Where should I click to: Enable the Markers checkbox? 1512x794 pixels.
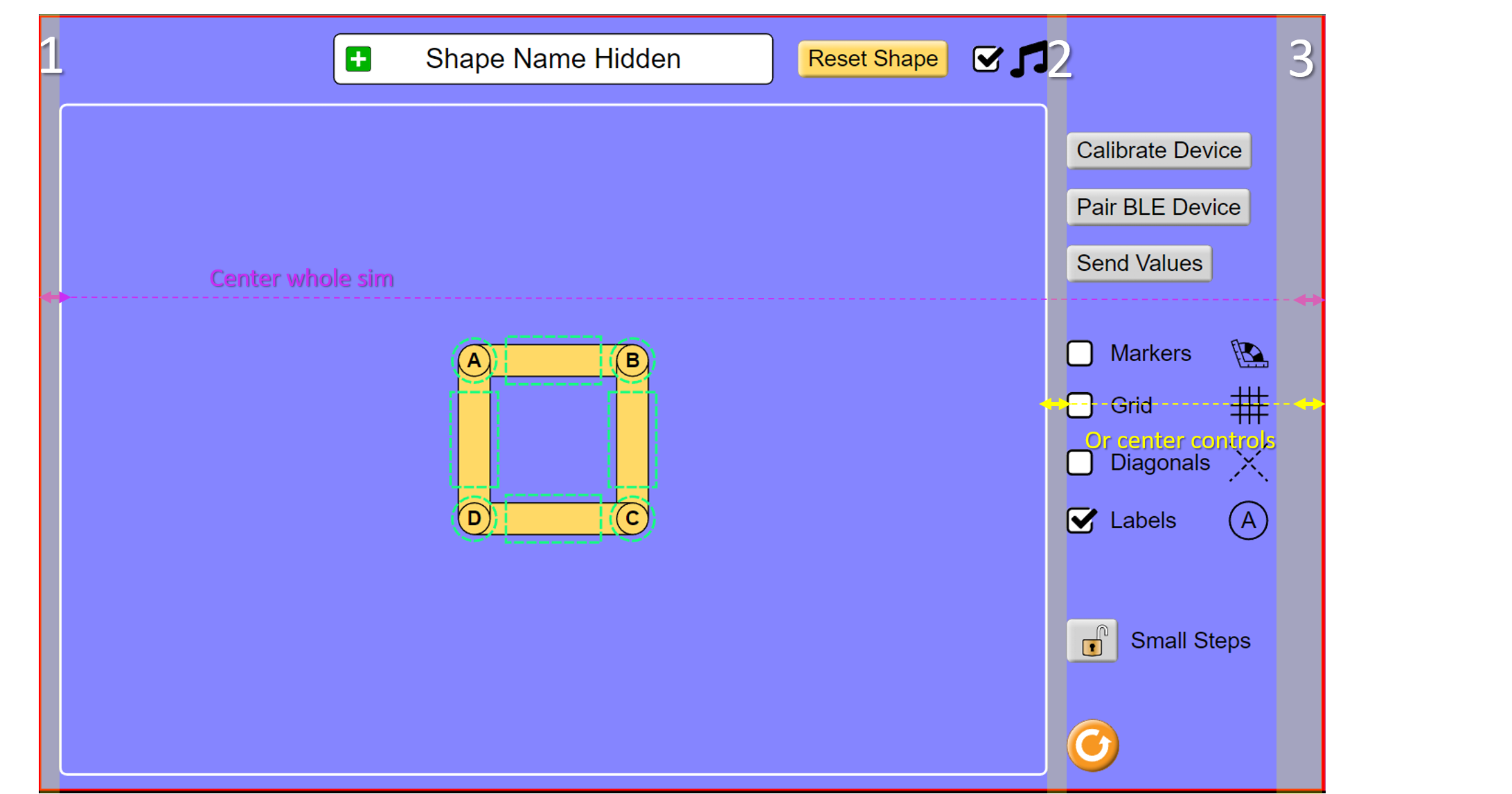pyautogui.click(x=1078, y=353)
